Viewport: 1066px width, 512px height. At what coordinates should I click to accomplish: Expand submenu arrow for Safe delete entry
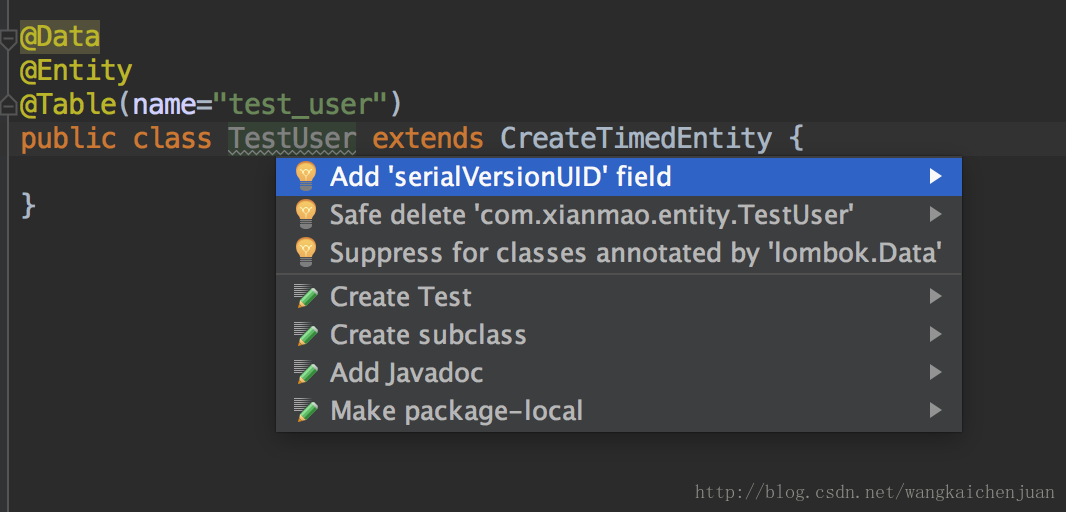936,215
